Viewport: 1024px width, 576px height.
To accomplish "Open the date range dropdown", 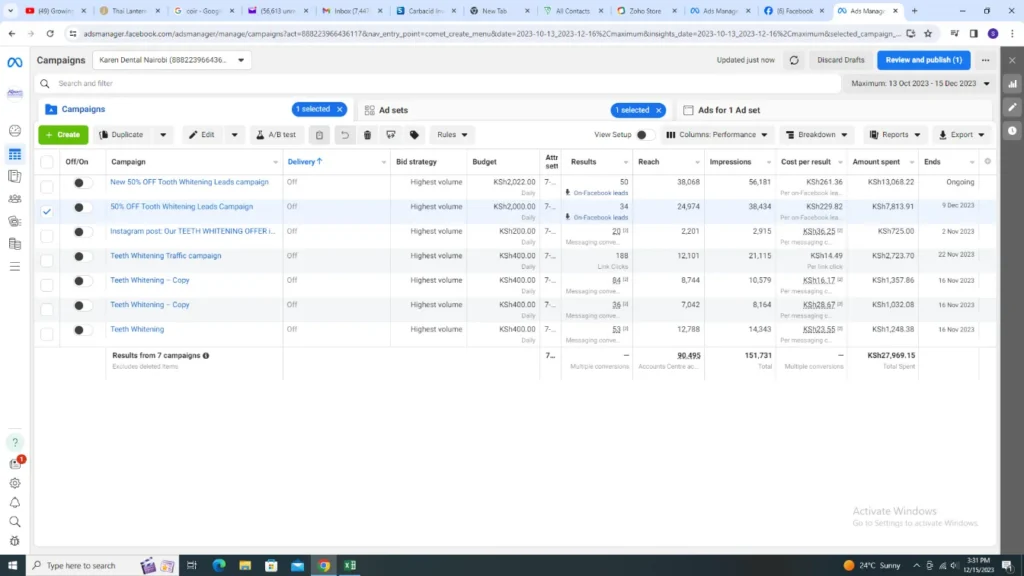I will click(920, 84).
